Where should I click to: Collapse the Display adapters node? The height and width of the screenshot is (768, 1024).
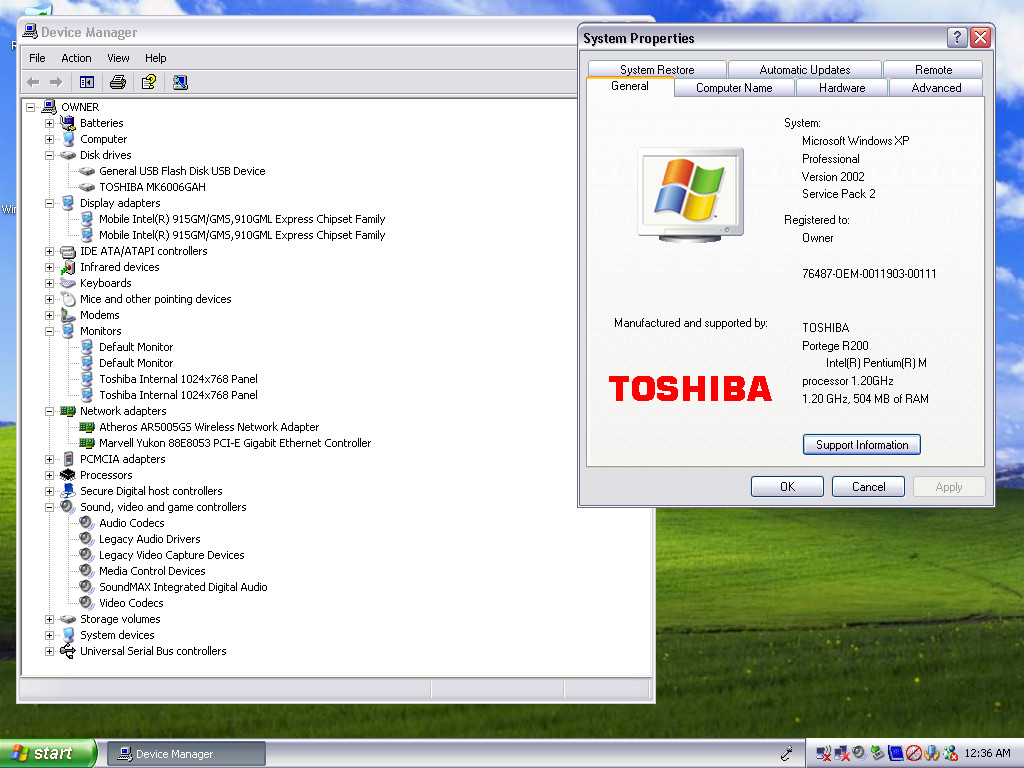pyautogui.click(x=49, y=203)
